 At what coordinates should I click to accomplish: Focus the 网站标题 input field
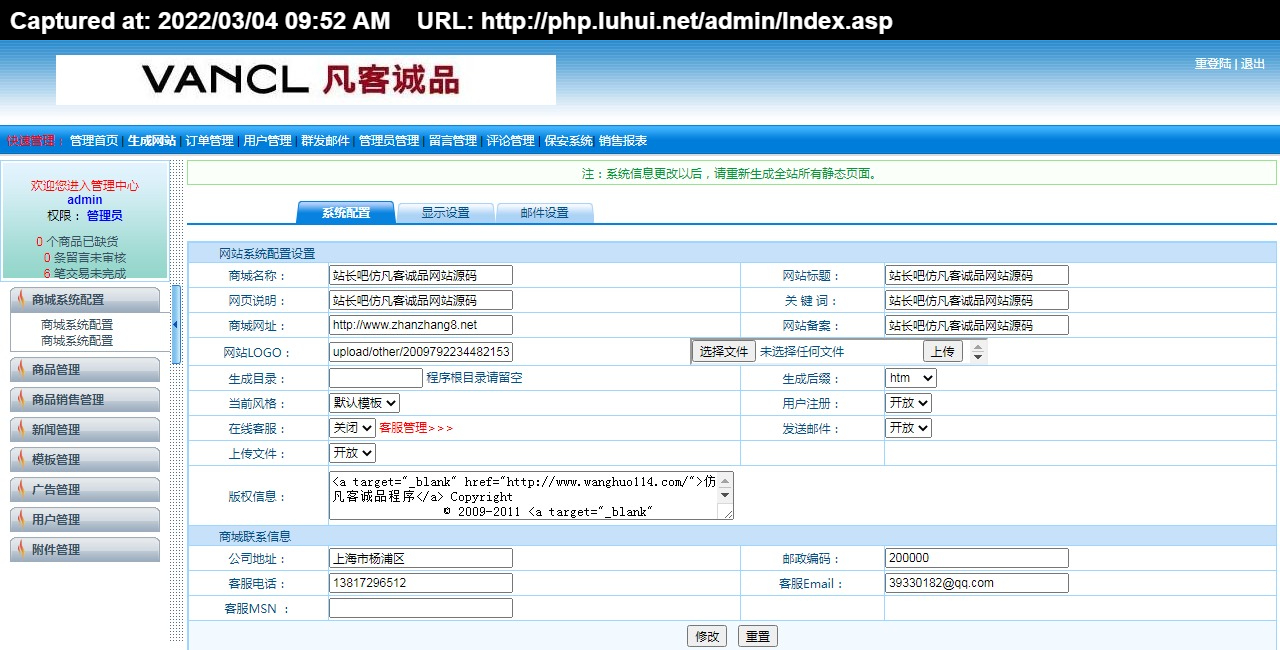pos(977,275)
